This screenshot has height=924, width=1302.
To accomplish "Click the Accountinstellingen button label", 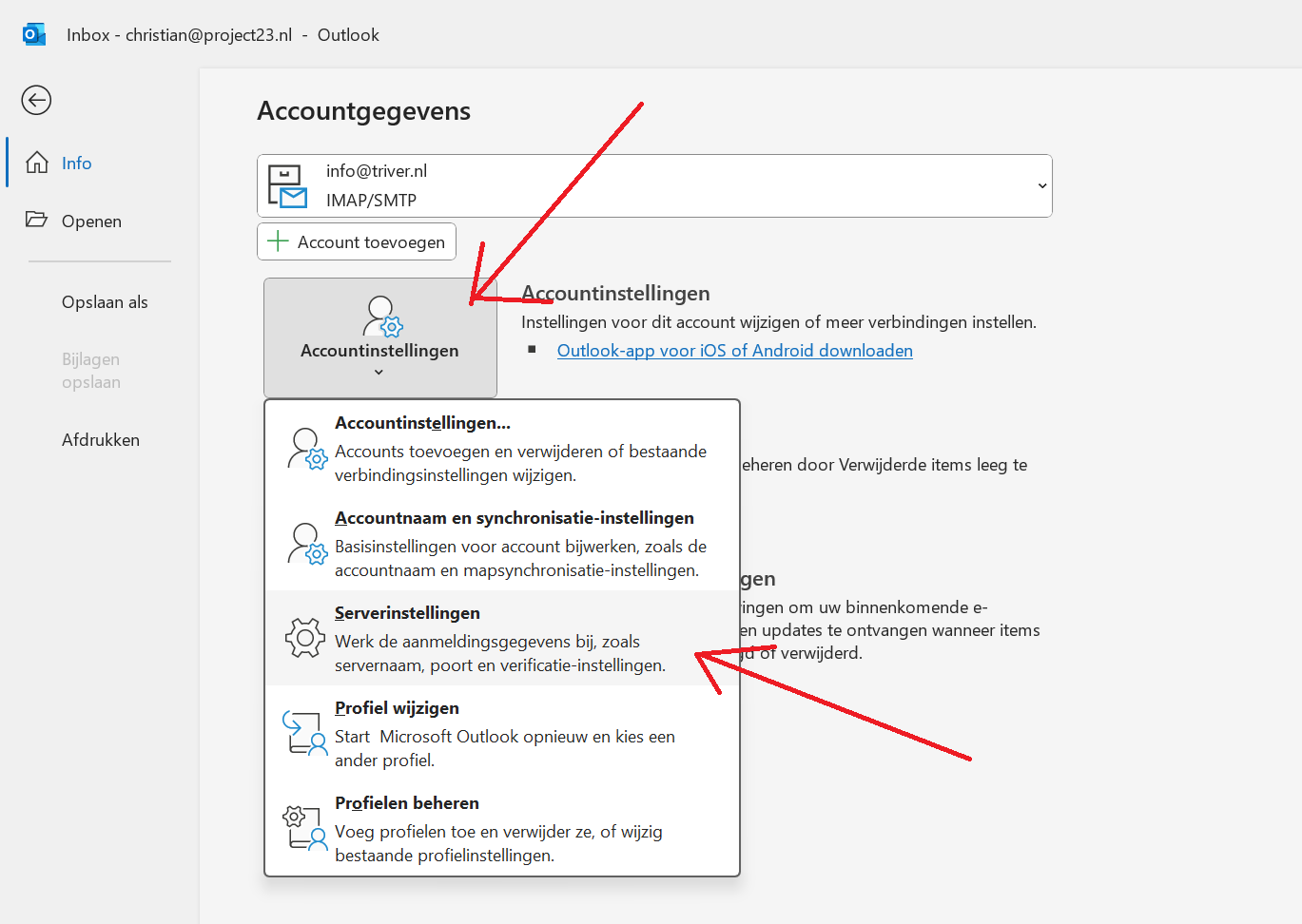I will click(x=379, y=351).
